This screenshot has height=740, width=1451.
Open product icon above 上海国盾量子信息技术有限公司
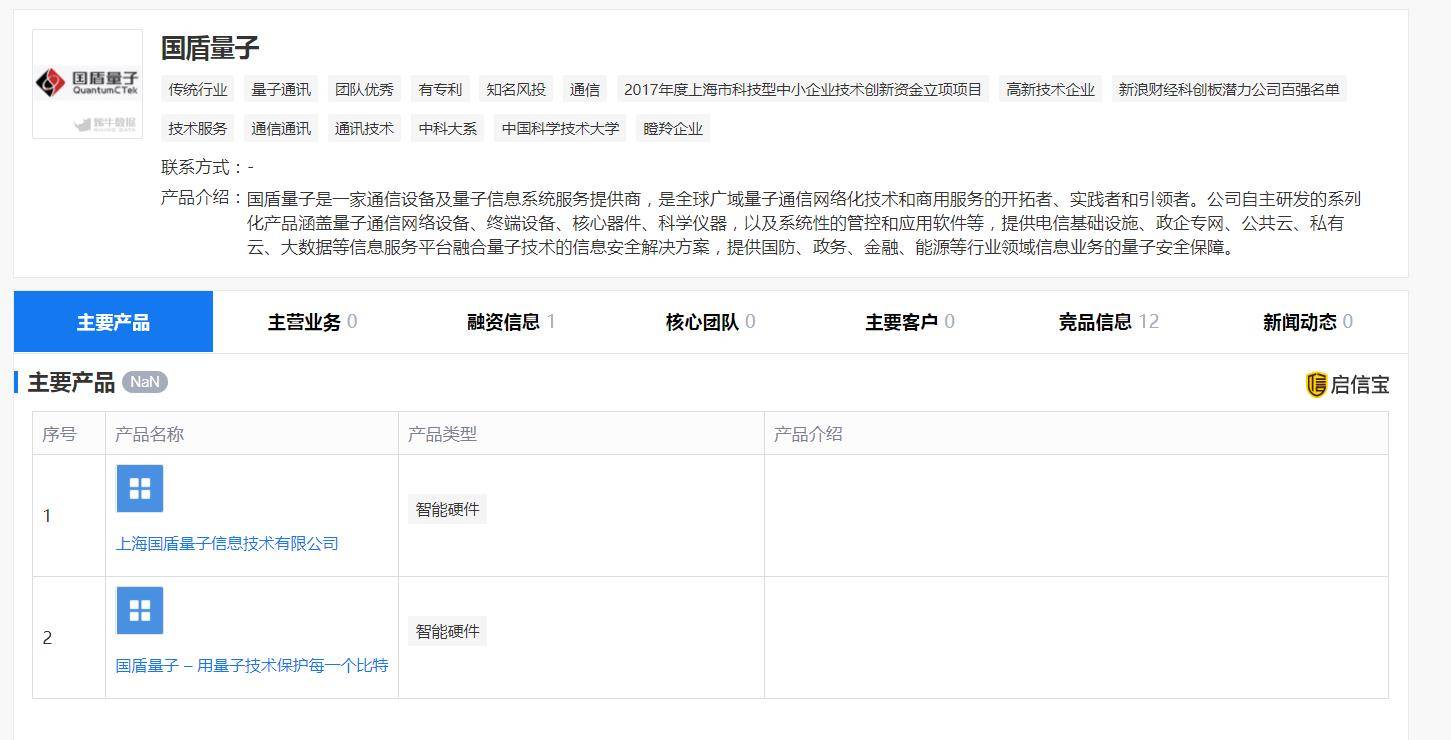tap(140, 488)
